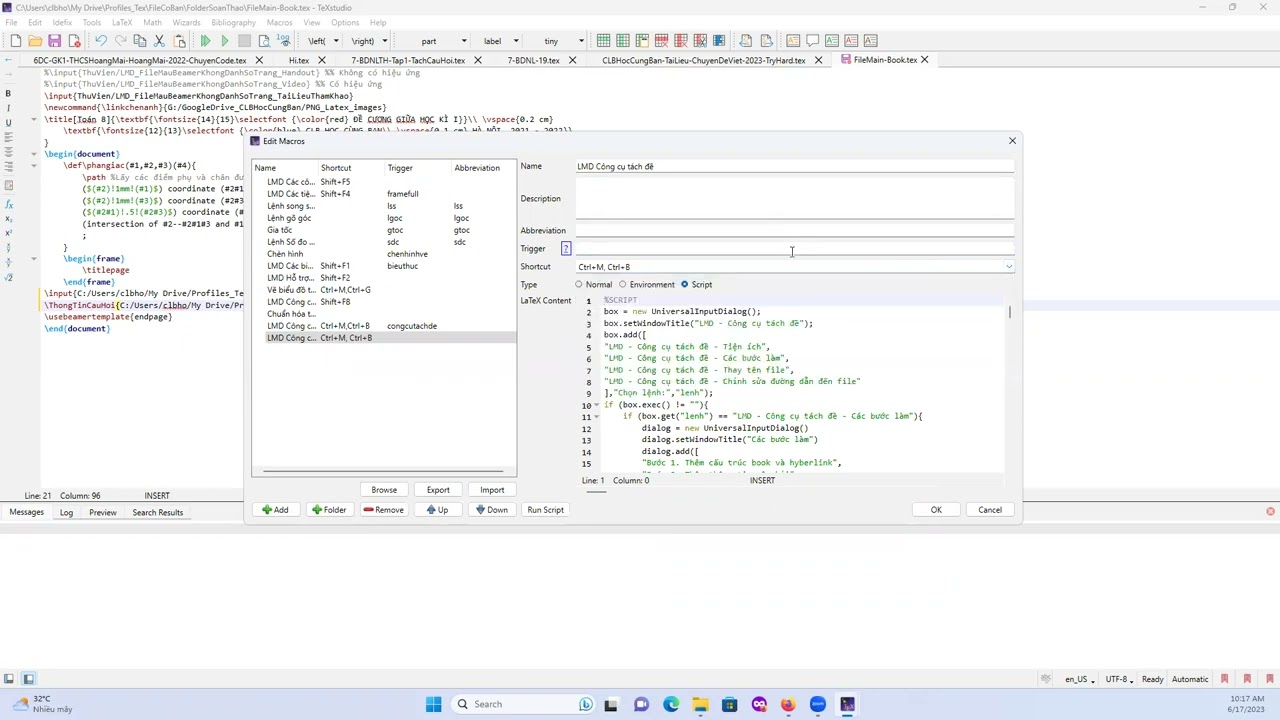Click the Import button
Viewport: 1280px width, 720px height.
[x=492, y=490]
